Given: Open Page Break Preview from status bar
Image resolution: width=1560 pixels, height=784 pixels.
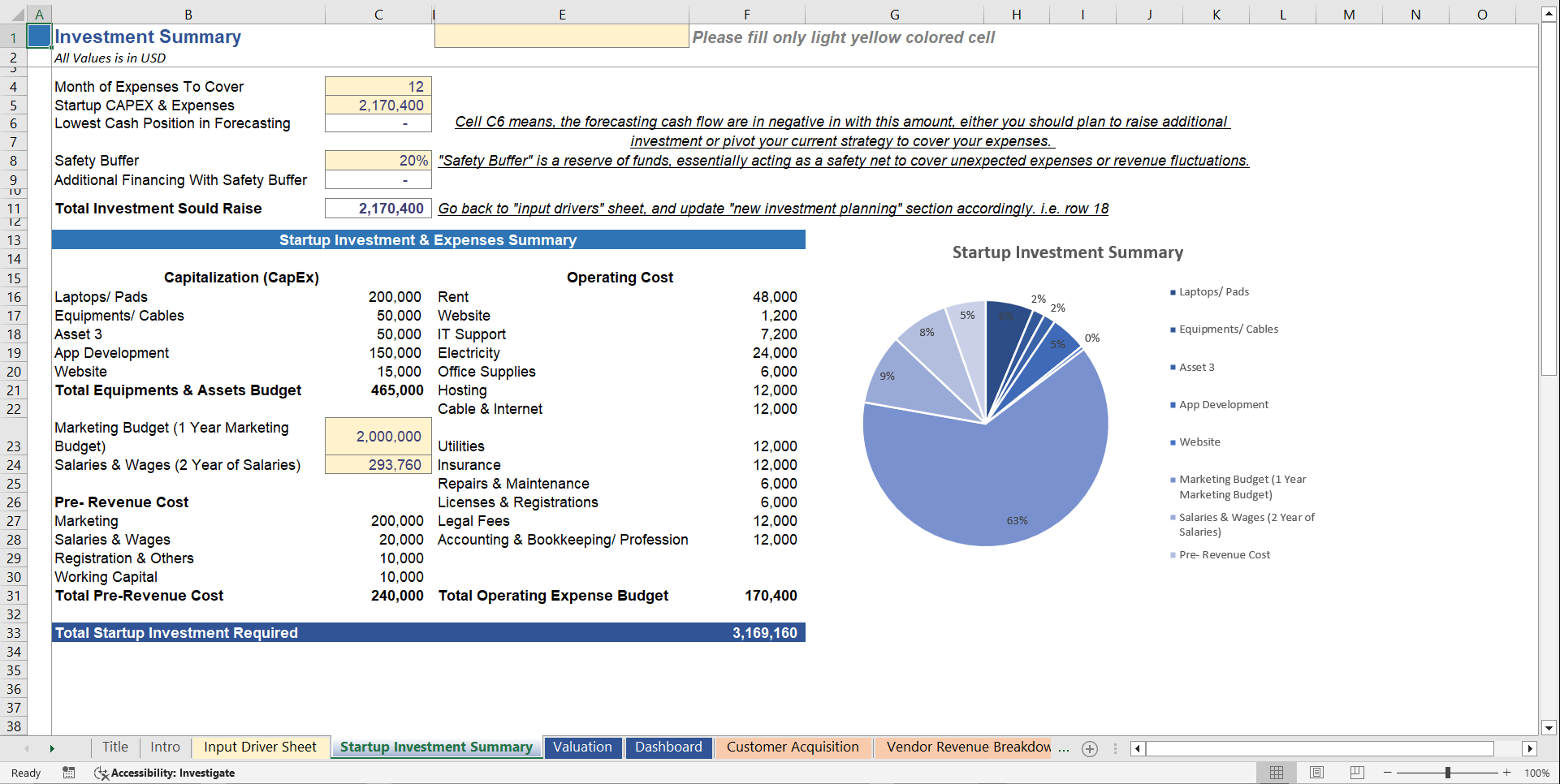Looking at the screenshot, I should 1355,773.
